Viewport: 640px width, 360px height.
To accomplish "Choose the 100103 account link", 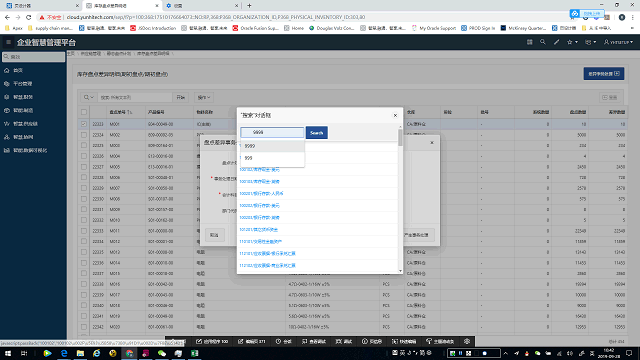I will tap(260, 182).
